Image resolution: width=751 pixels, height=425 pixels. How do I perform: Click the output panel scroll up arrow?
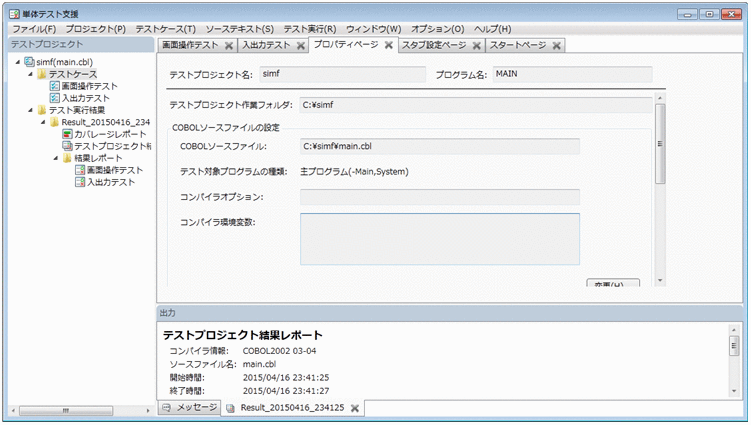734,330
